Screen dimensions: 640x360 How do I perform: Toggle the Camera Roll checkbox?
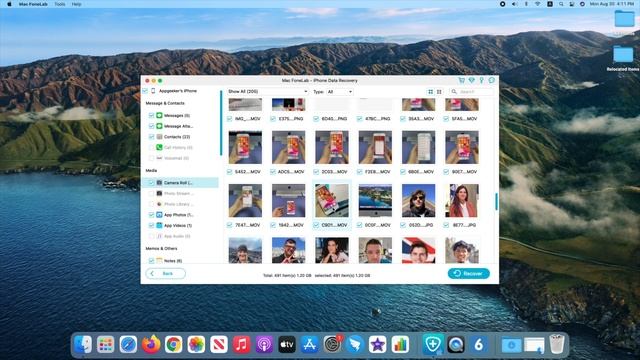(x=151, y=183)
